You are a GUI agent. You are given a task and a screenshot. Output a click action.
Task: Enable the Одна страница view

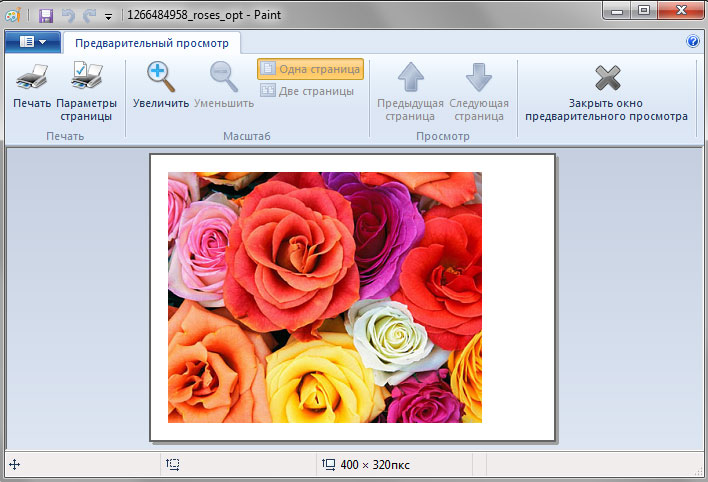point(310,69)
